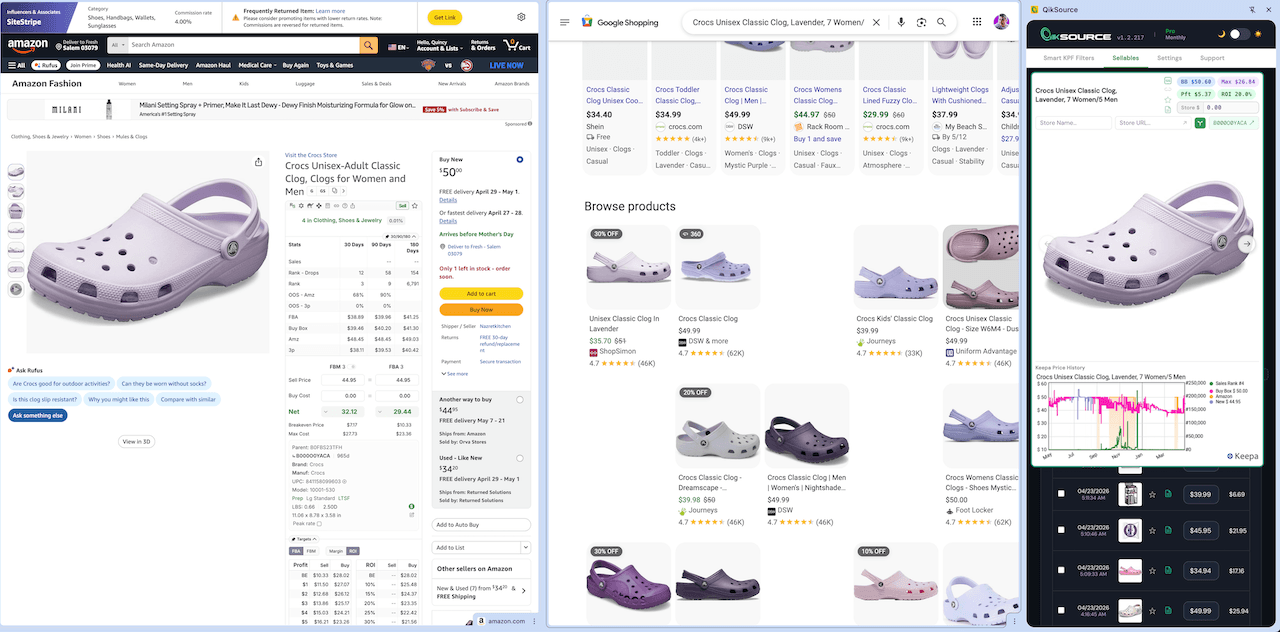Click the Store Name input field
This screenshot has height=632, width=1280.
pos(1073,123)
